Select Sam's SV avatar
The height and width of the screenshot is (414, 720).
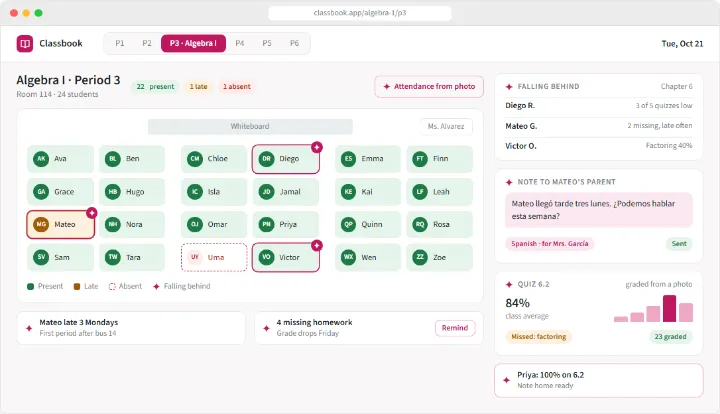click(41, 257)
